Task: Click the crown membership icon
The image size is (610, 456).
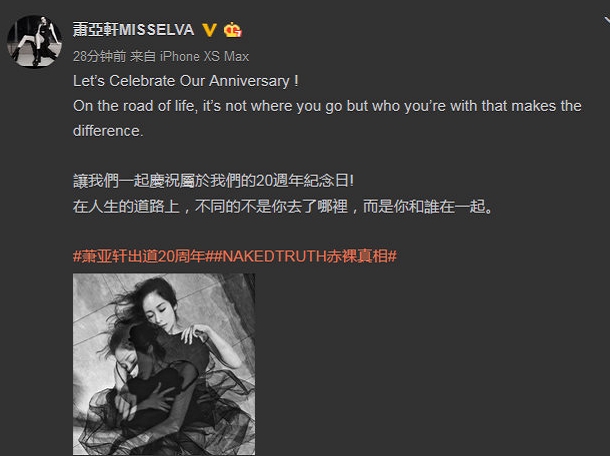Action: [x=232, y=30]
